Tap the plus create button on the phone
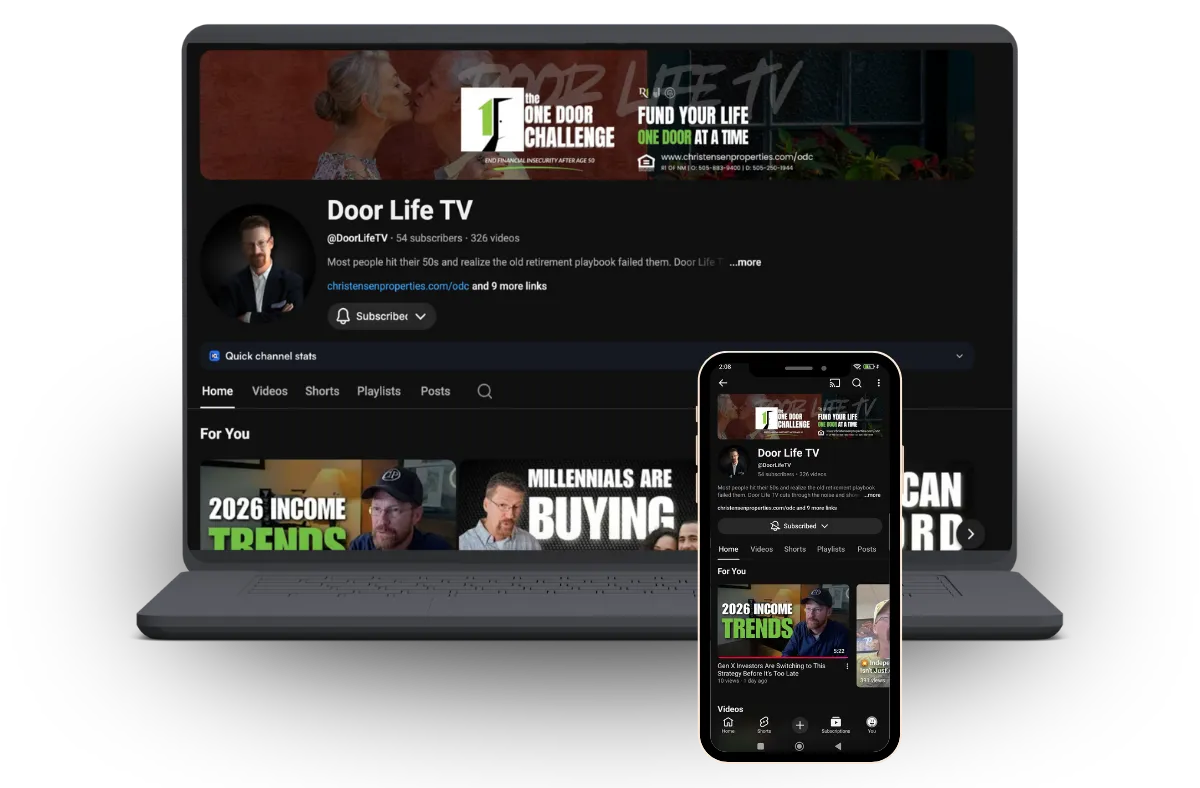The width and height of the screenshot is (1200, 788). tap(800, 725)
